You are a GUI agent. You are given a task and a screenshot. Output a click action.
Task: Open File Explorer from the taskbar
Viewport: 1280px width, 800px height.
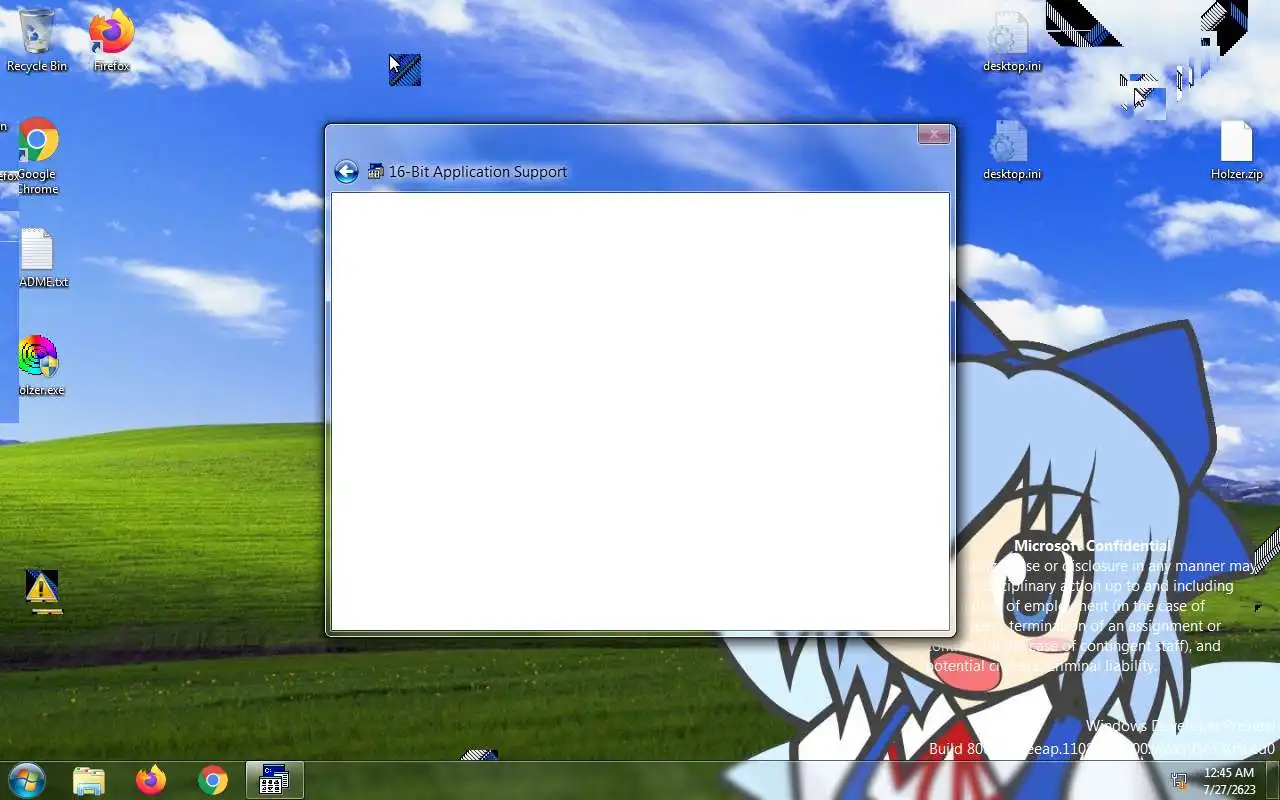pos(89,780)
